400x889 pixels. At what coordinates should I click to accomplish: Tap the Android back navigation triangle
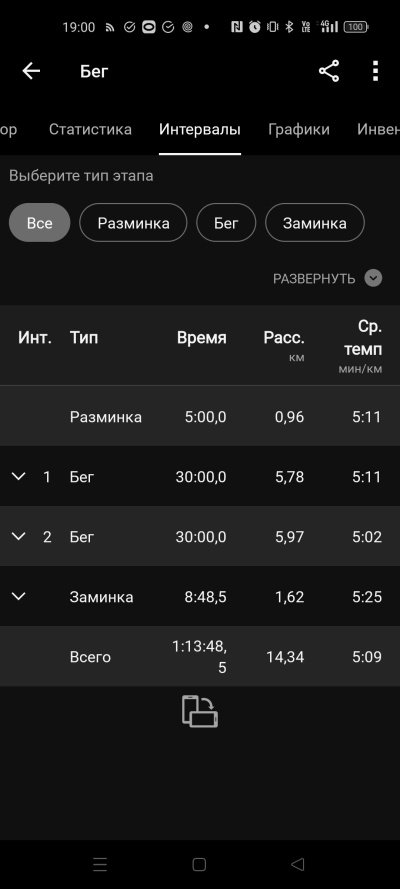pos(297,864)
